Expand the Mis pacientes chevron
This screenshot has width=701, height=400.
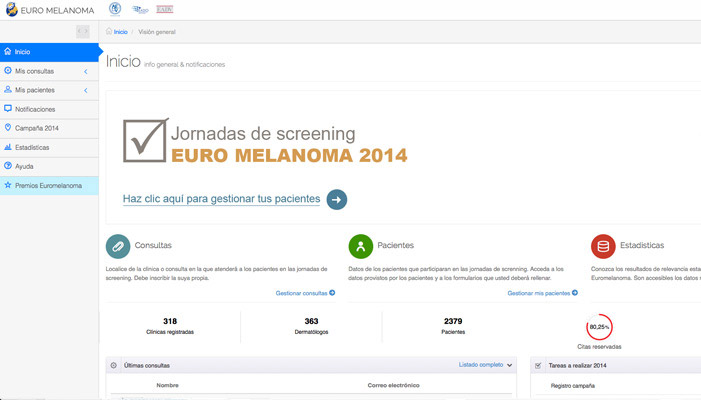click(85, 90)
